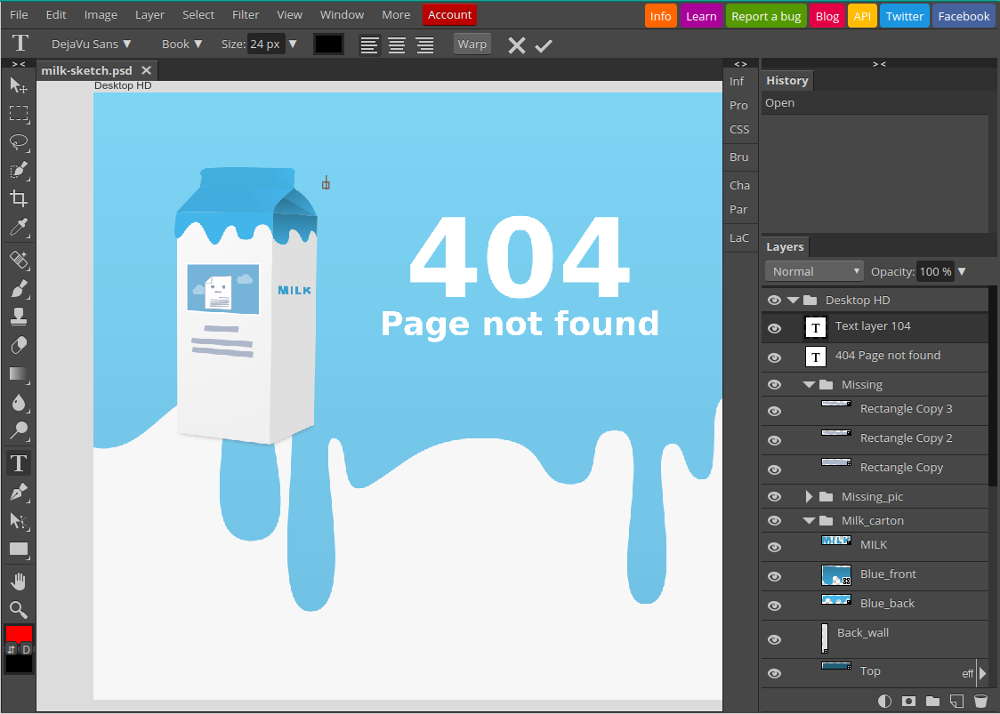The image size is (1000, 714).
Task: Open the Normal blend mode dropdown
Action: 814,272
